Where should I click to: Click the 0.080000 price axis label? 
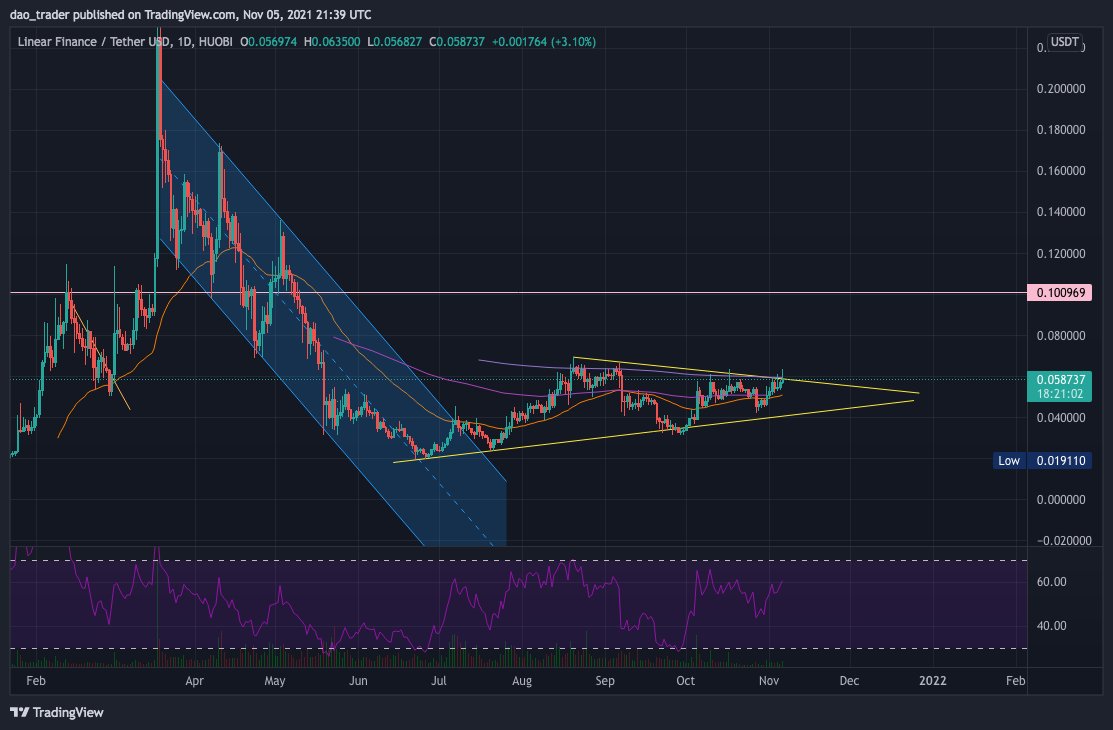(1060, 336)
